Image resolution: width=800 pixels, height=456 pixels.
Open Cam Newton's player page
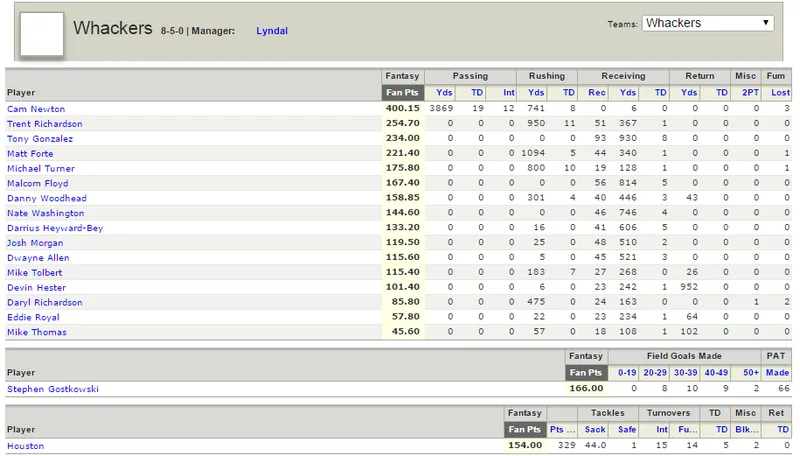(x=36, y=109)
